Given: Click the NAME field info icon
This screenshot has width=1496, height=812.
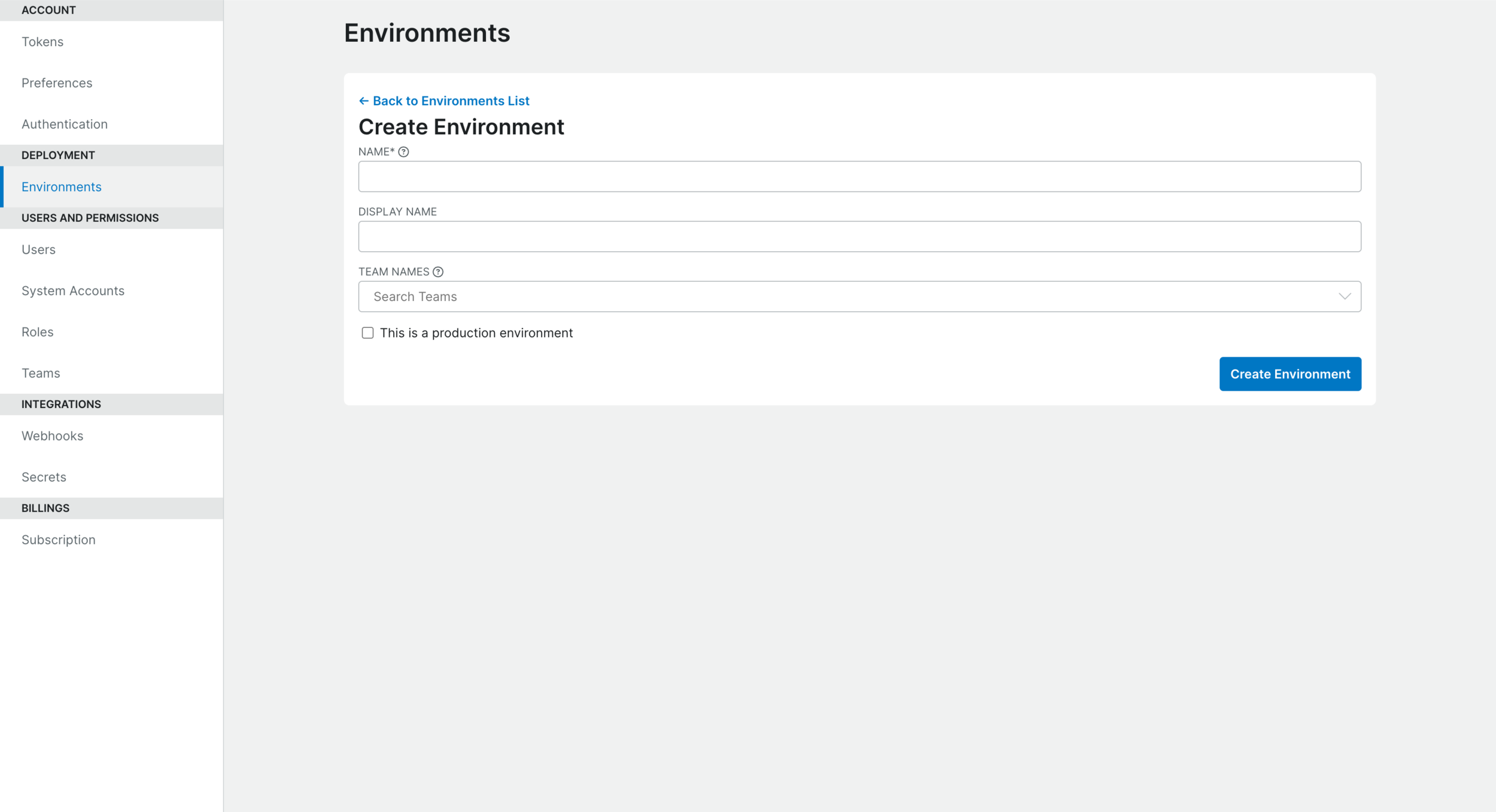Looking at the screenshot, I should click(x=404, y=151).
